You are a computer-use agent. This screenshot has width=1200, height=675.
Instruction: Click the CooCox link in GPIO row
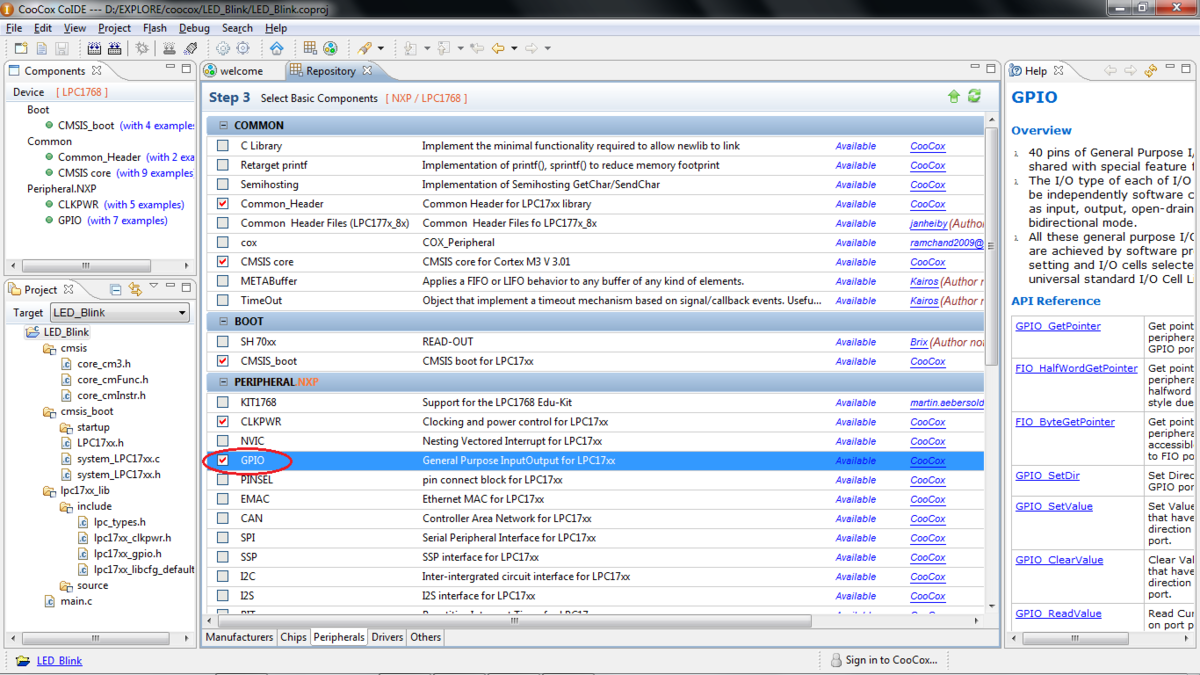tap(928, 461)
